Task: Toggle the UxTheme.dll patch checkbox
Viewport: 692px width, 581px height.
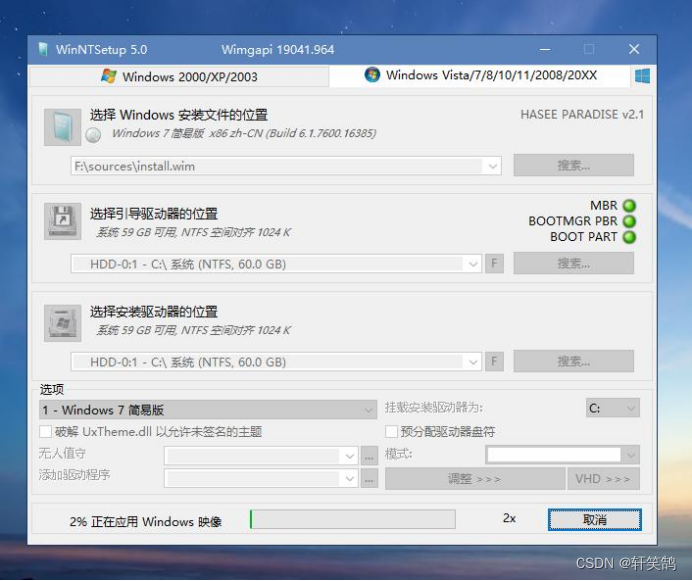Action: click(x=45, y=431)
